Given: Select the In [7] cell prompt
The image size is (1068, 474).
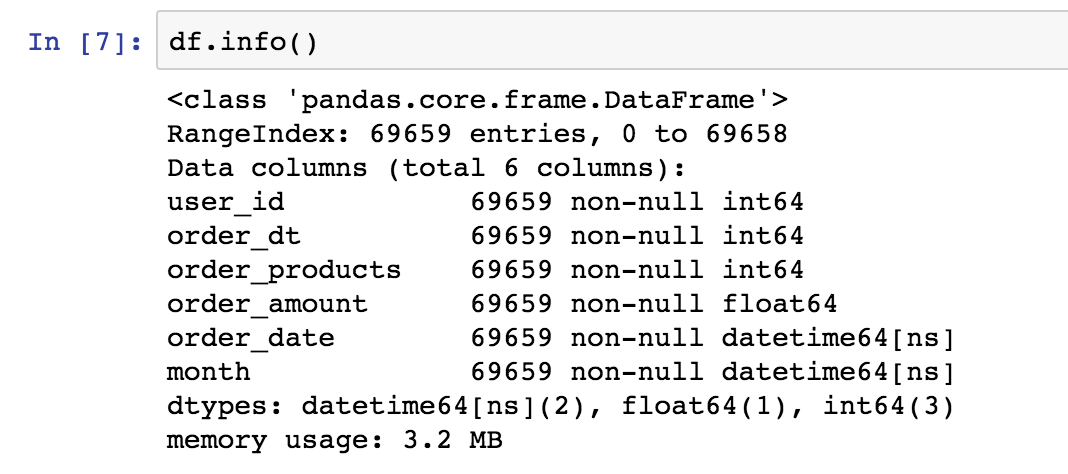Looking at the screenshot, I should click(86, 43).
